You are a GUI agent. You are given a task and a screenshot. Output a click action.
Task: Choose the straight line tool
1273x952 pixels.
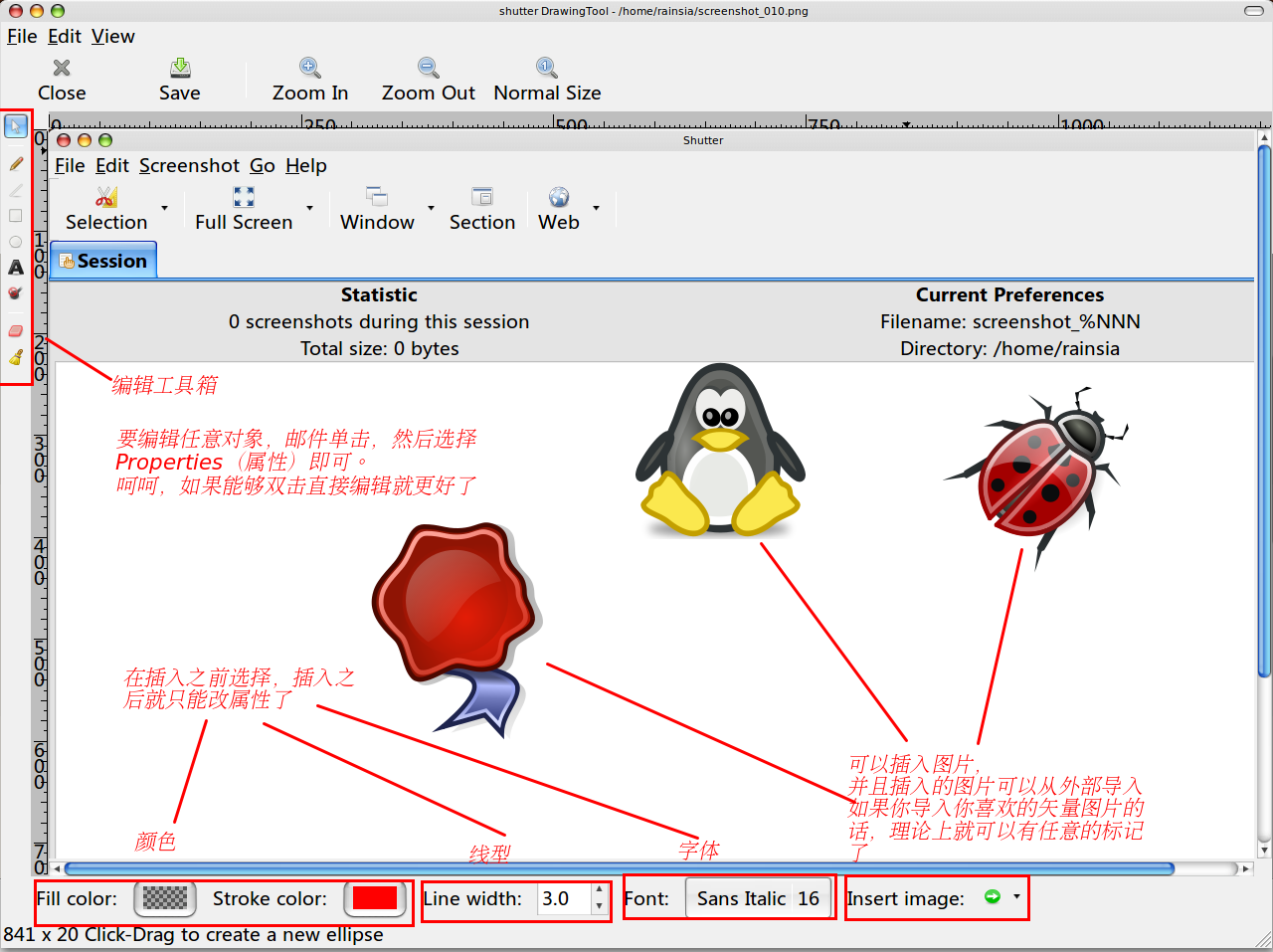pyautogui.click(x=16, y=189)
